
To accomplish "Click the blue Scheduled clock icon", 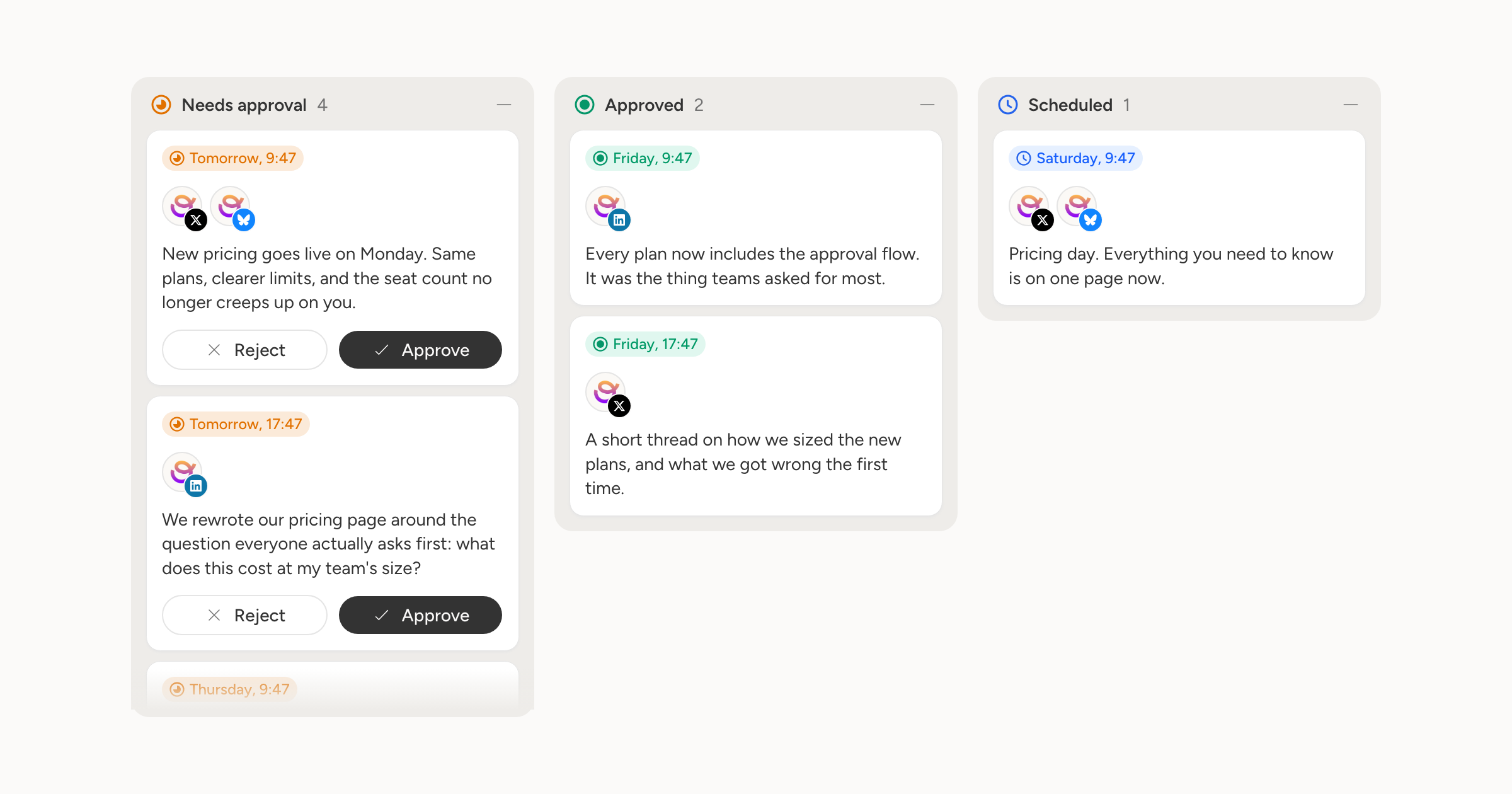I will (1008, 105).
